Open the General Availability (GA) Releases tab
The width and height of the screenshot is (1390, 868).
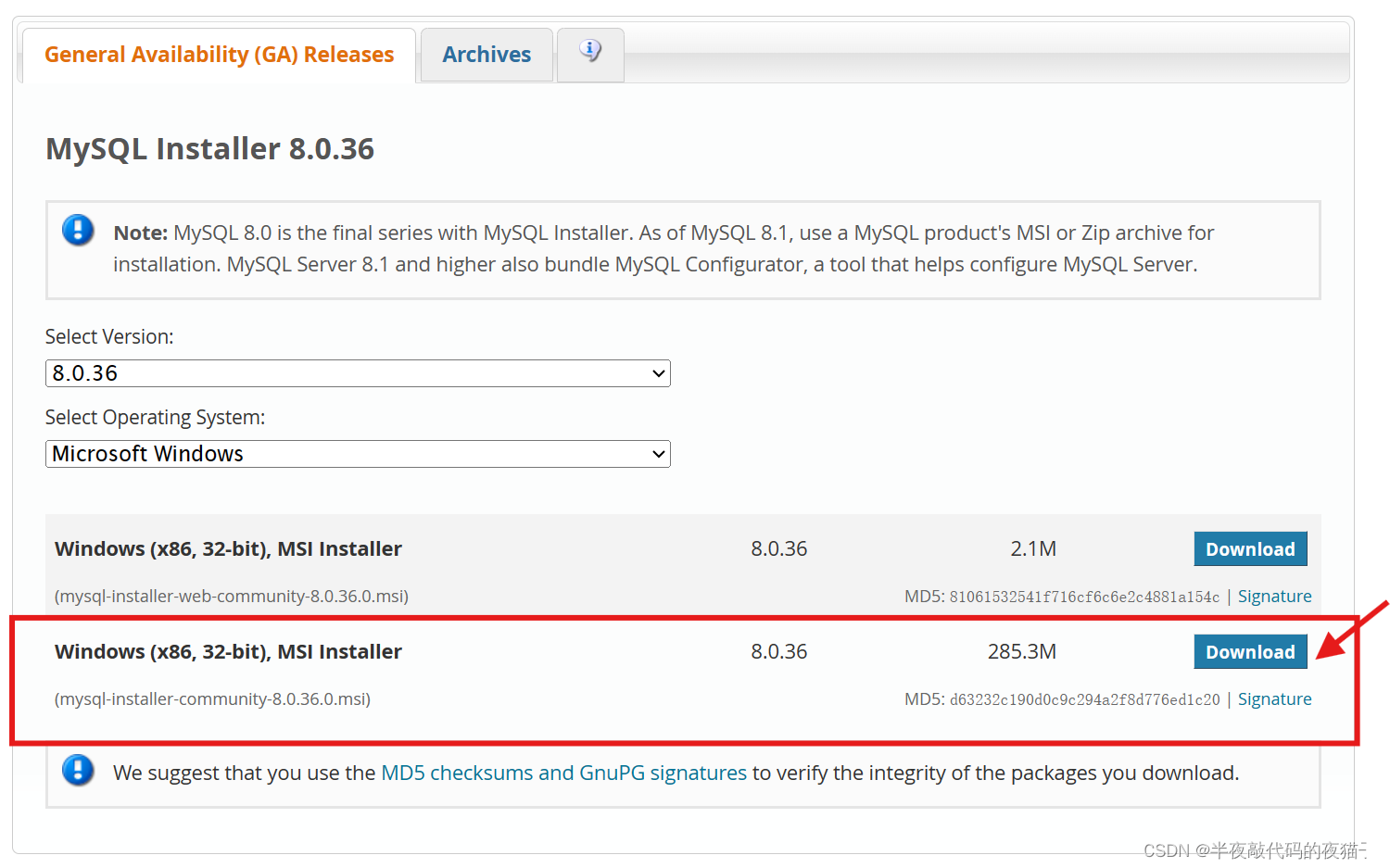(219, 55)
